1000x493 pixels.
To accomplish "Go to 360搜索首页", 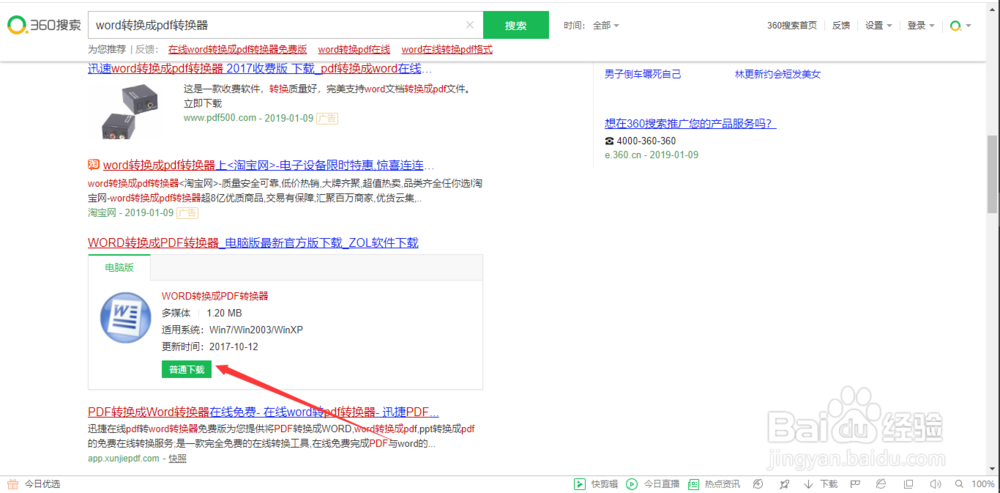I will pyautogui.click(x=791, y=26).
